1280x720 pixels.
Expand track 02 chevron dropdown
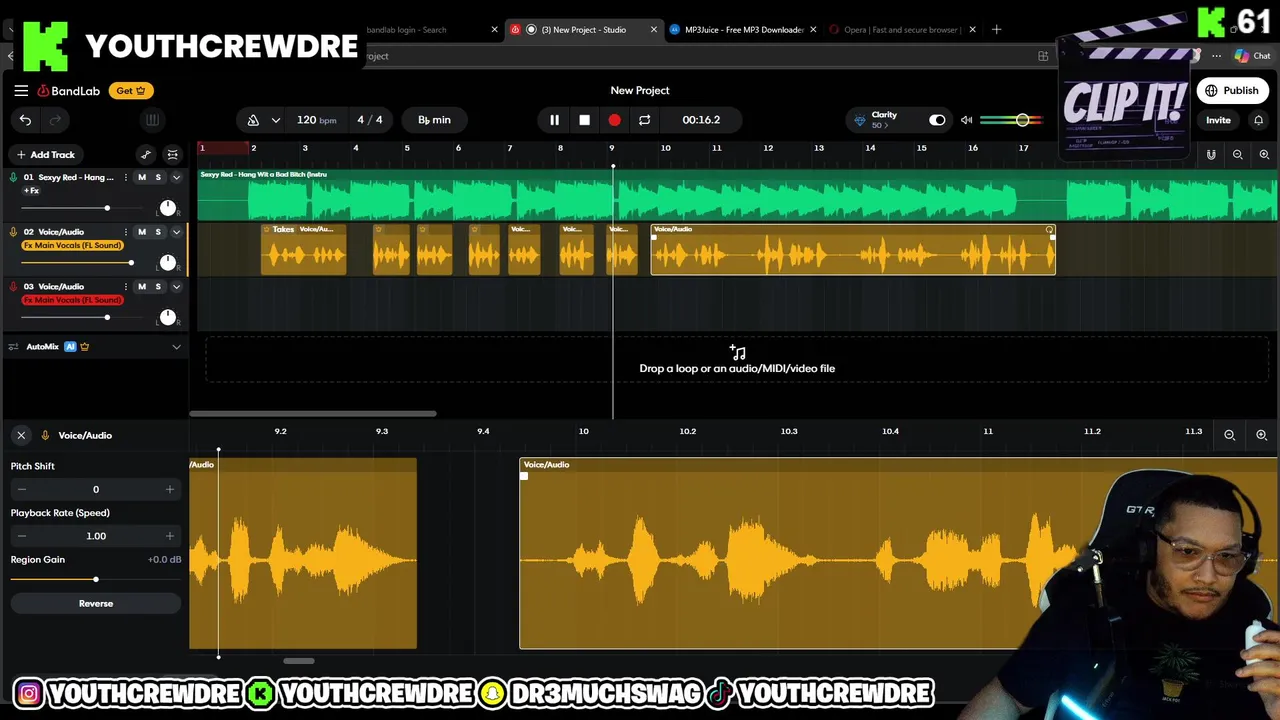click(x=176, y=232)
